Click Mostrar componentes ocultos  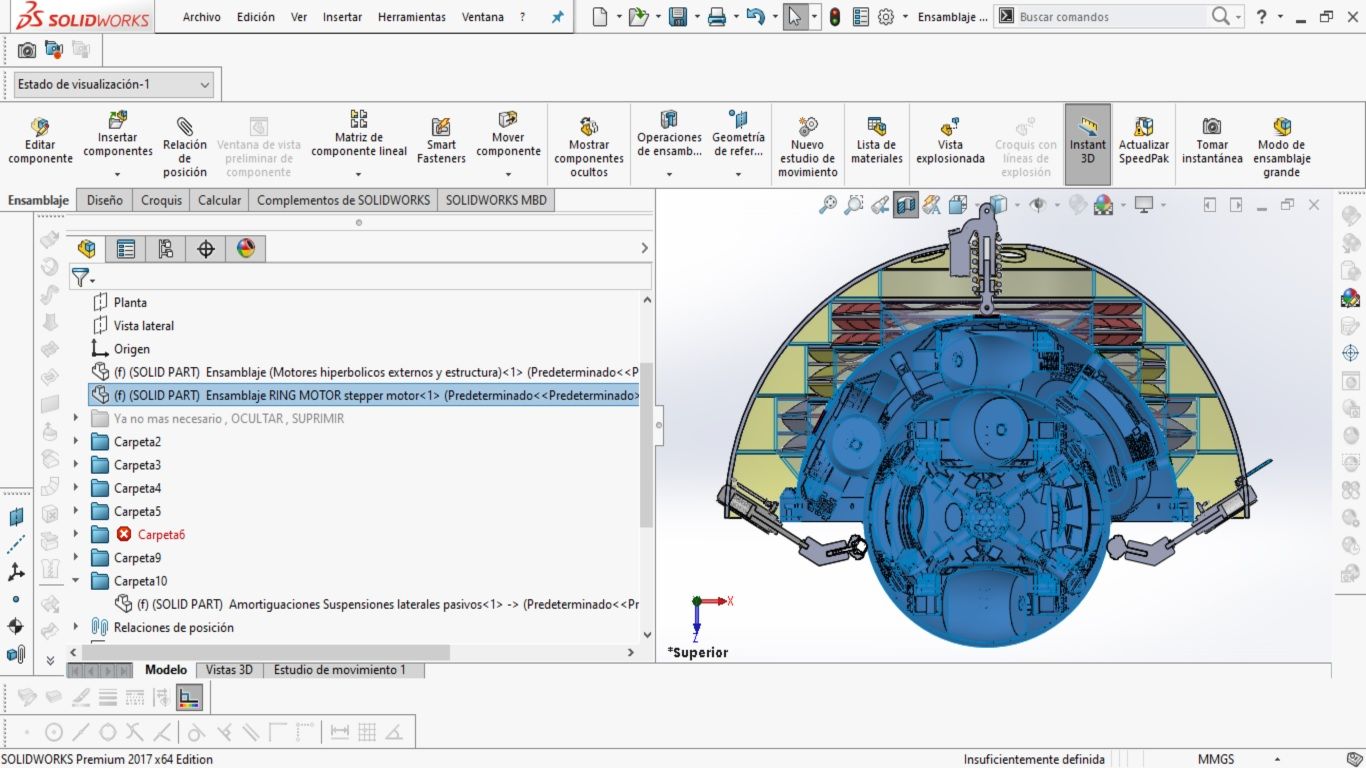pyautogui.click(x=589, y=146)
